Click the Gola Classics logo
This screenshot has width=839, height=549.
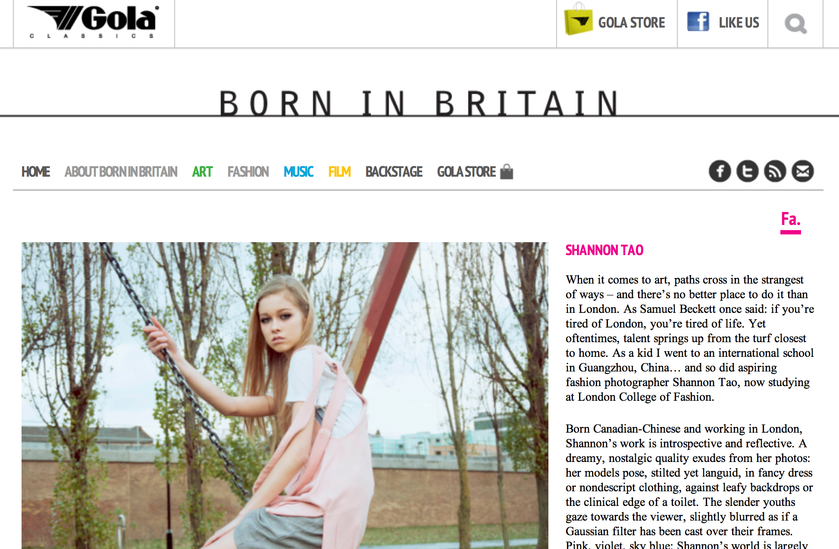click(x=93, y=21)
